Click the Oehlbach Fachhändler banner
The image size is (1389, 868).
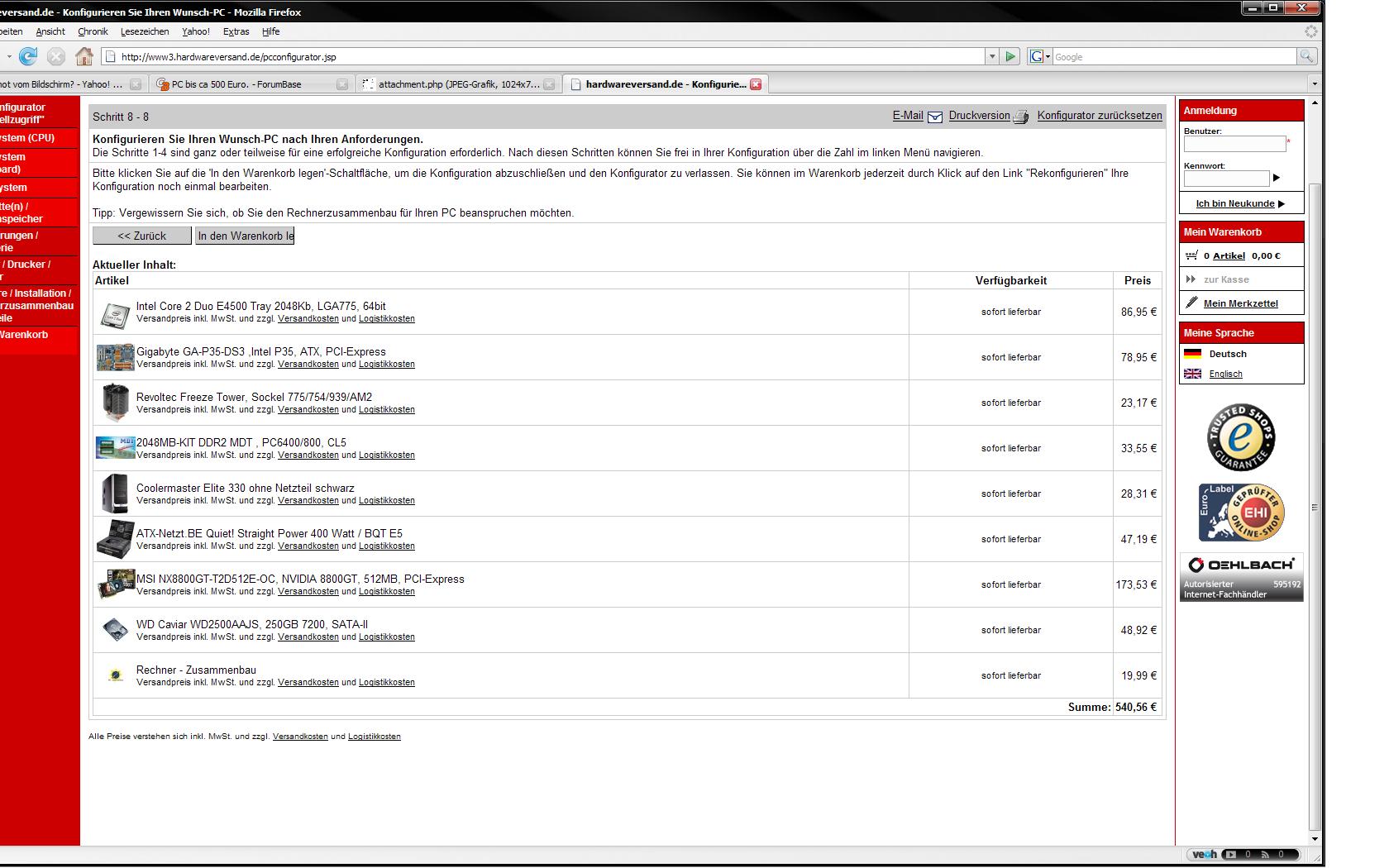1241,577
